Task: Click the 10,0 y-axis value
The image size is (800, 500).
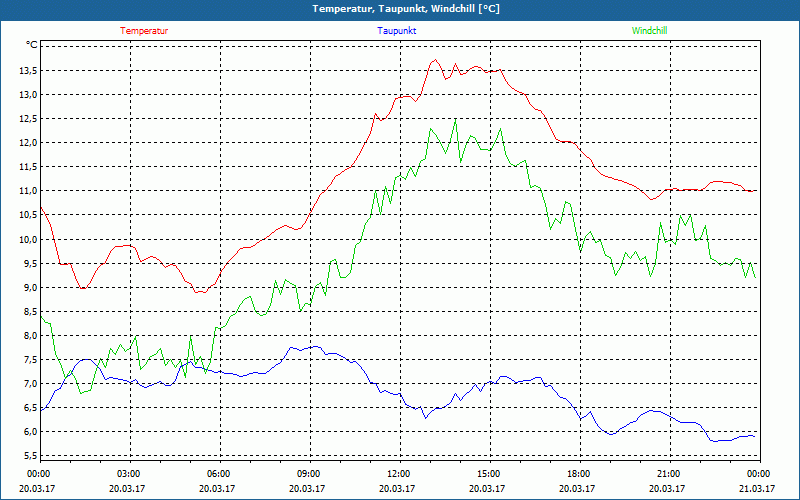Action: coord(28,239)
